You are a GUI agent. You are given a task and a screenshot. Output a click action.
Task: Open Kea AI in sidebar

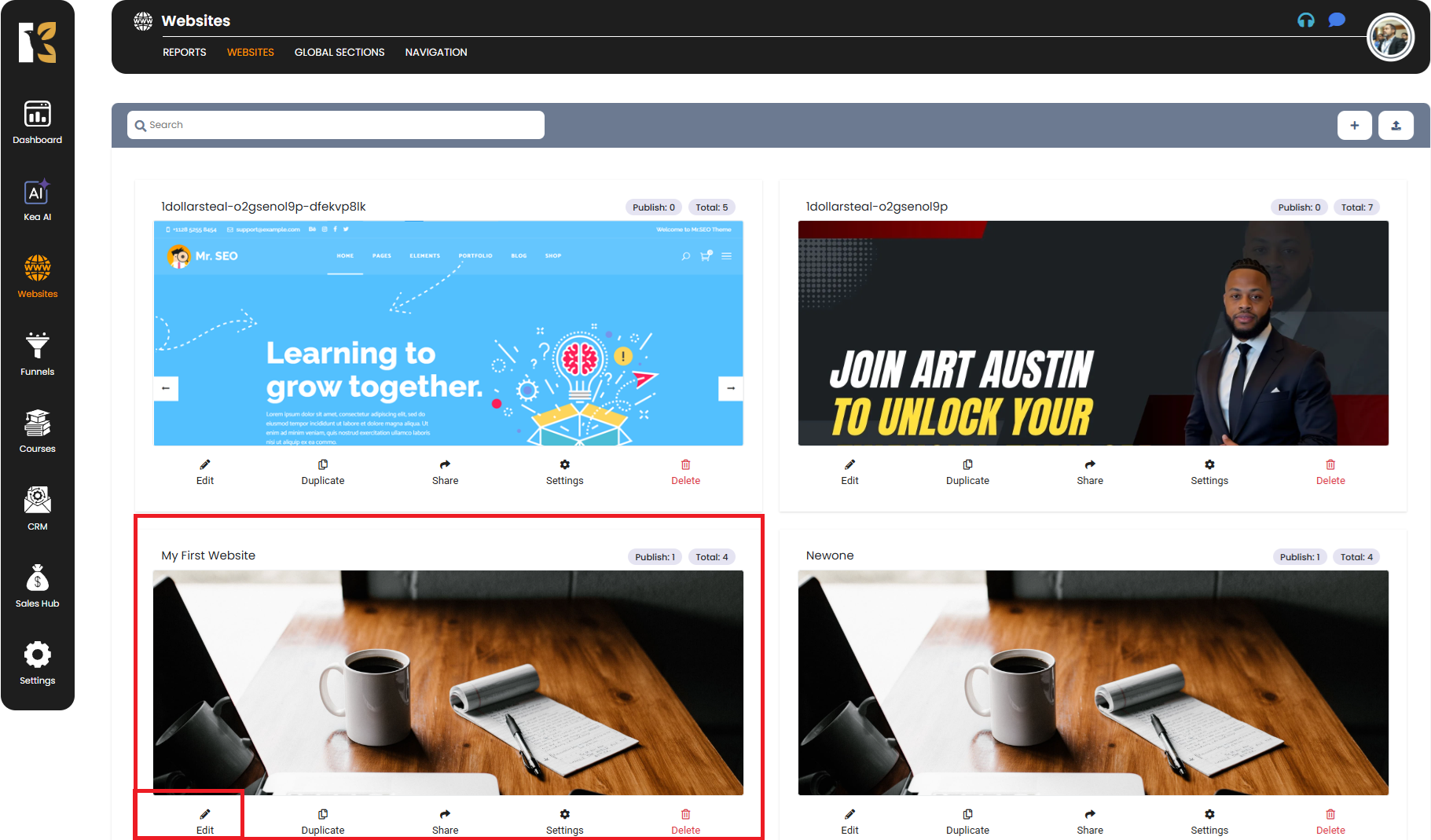tap(37, 200)
